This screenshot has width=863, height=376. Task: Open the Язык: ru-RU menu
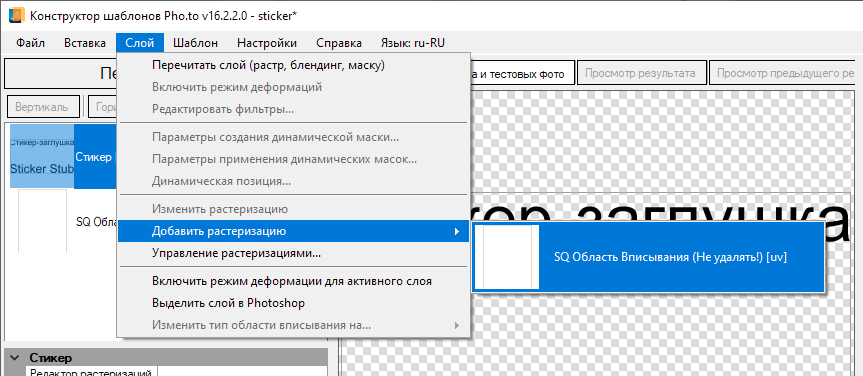click(x=413, y=43)
